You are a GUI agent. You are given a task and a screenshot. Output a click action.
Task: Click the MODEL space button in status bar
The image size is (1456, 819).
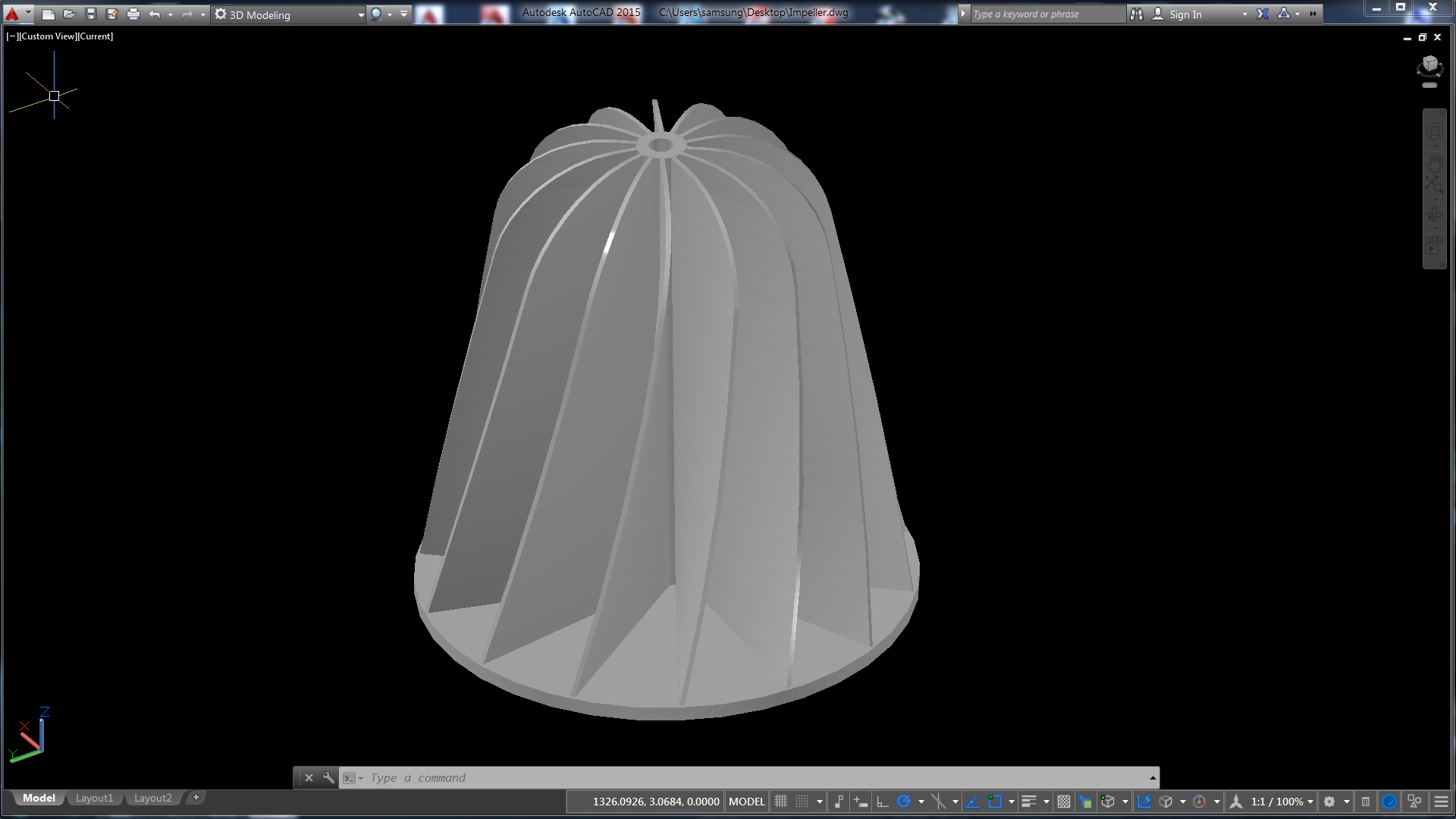tap(746, 802)
